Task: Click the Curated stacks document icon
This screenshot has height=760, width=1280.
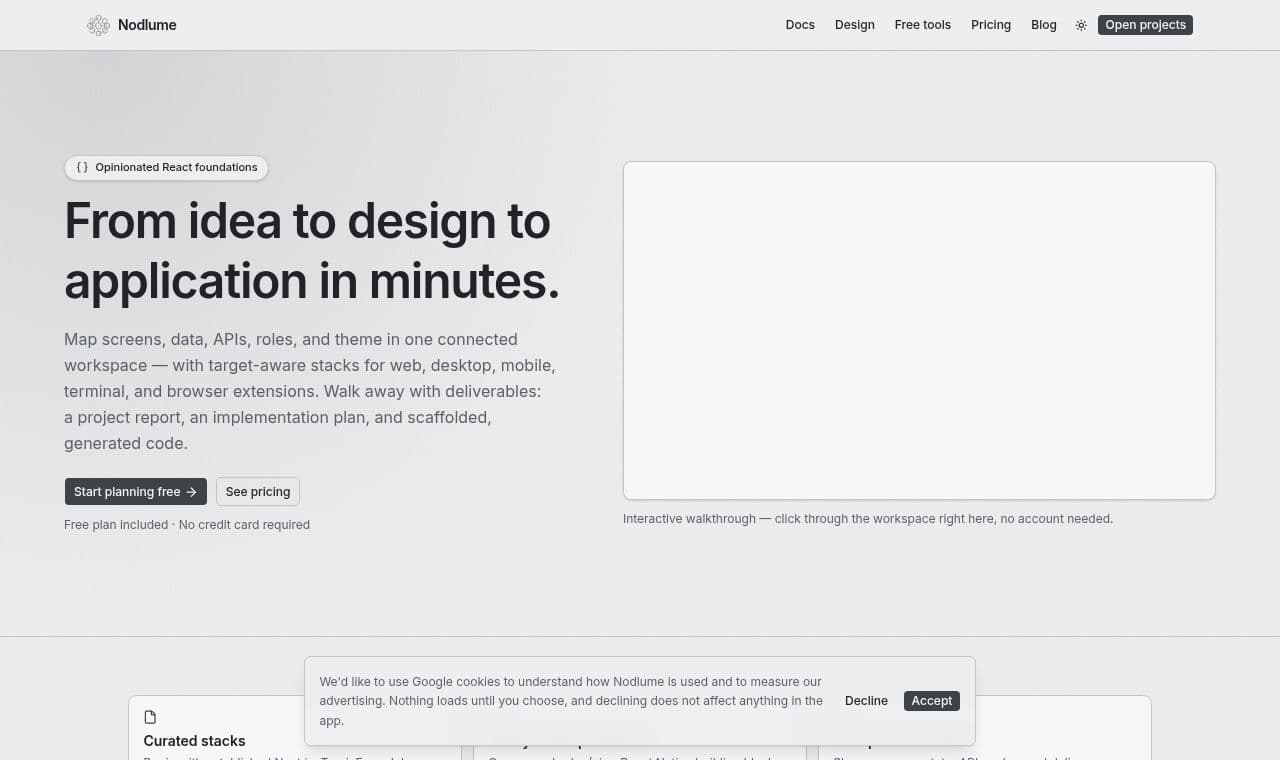Action: coord(150,717)
